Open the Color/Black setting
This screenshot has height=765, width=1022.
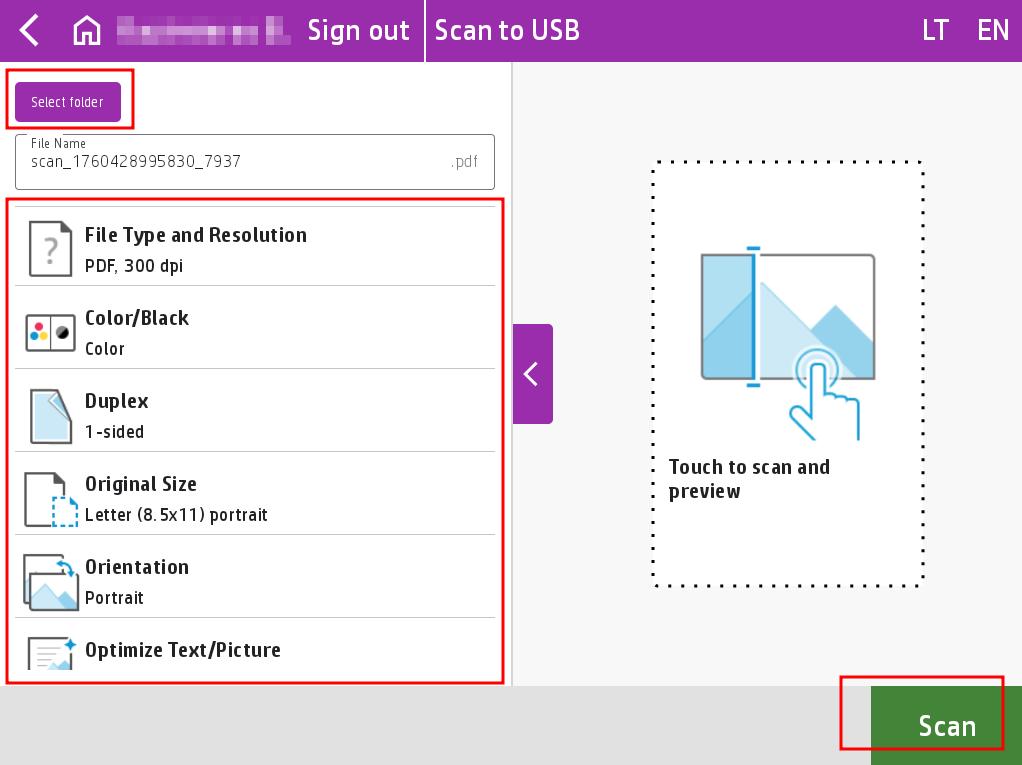[290, 333]
